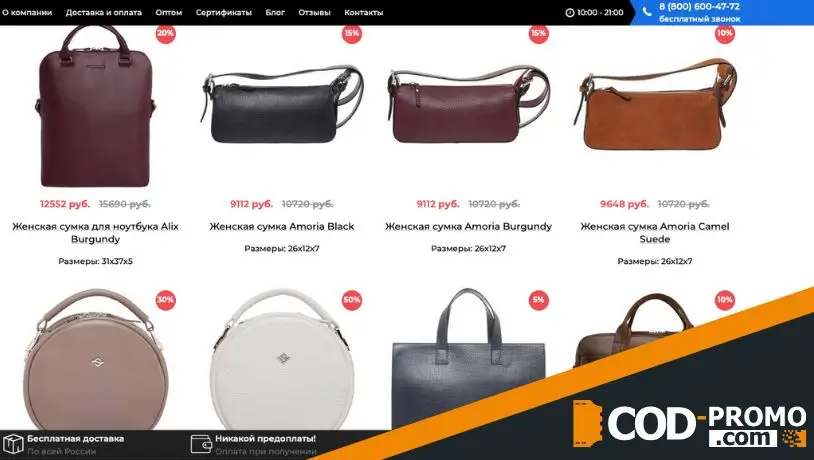Click the COD-PROMO.com logo
The image size is (814, 460).
click(690, 424)
